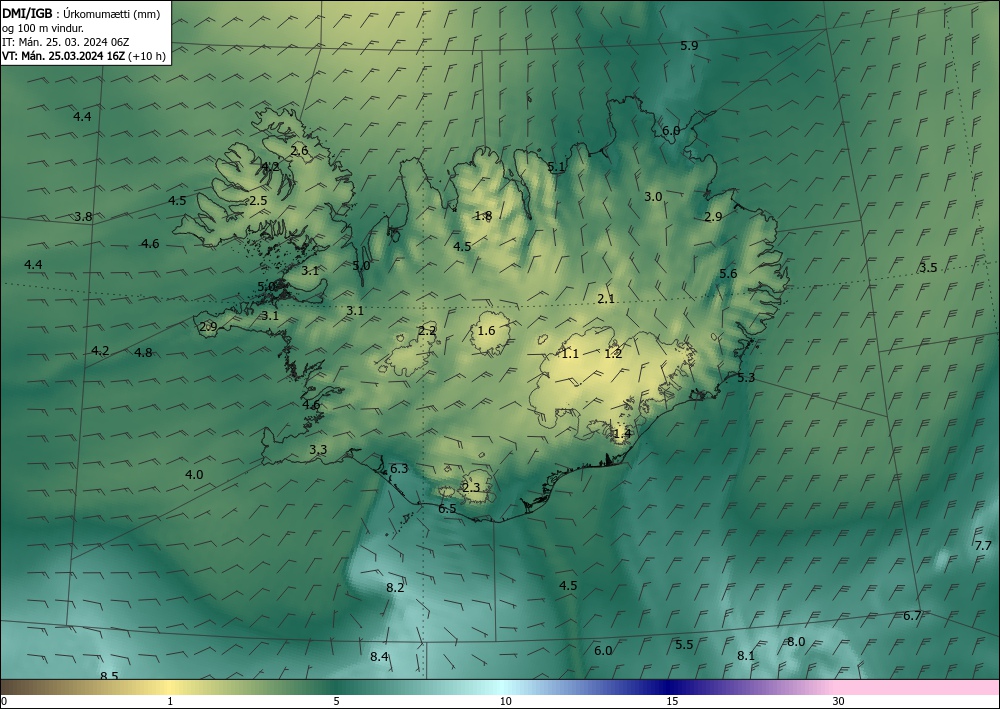Click the 4.0 value label over the ocean
This screenshot has width=1000, height=709.
click(194, 475)
